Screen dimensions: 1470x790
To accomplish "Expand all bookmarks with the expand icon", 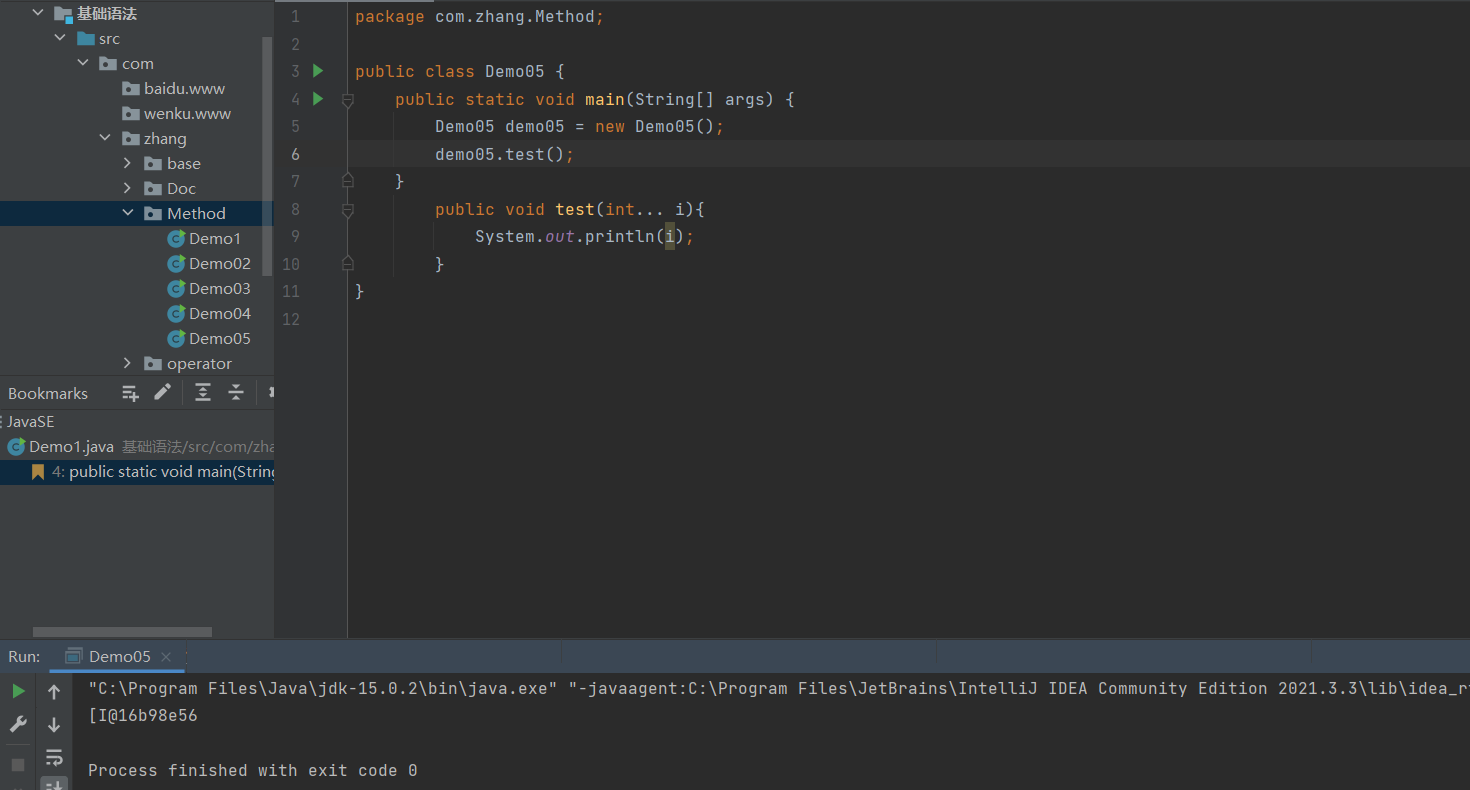I will pos(203,392).
